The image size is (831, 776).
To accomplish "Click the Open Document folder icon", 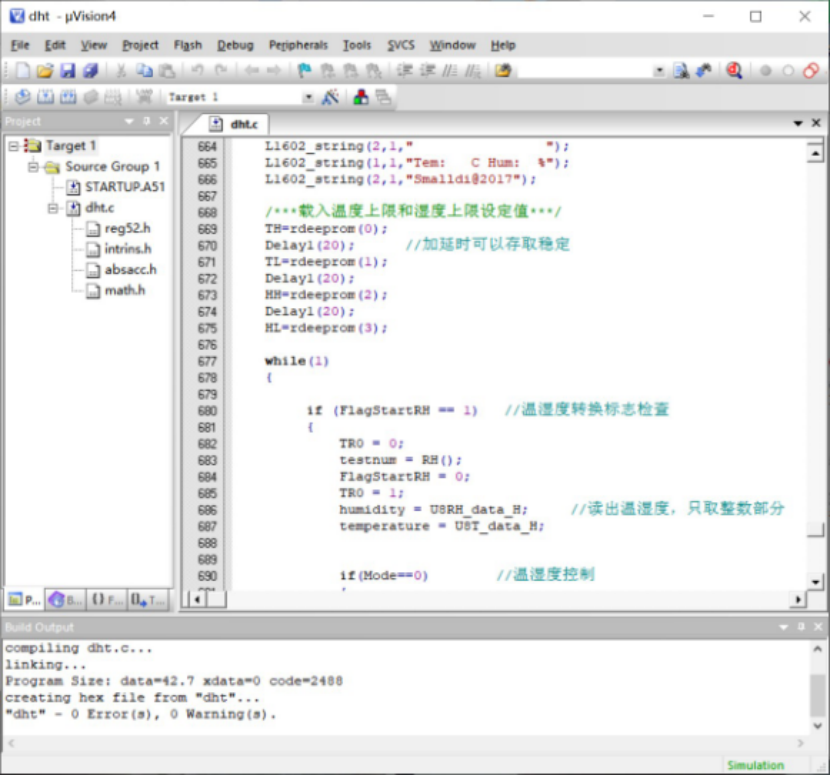I will [503, 70].
